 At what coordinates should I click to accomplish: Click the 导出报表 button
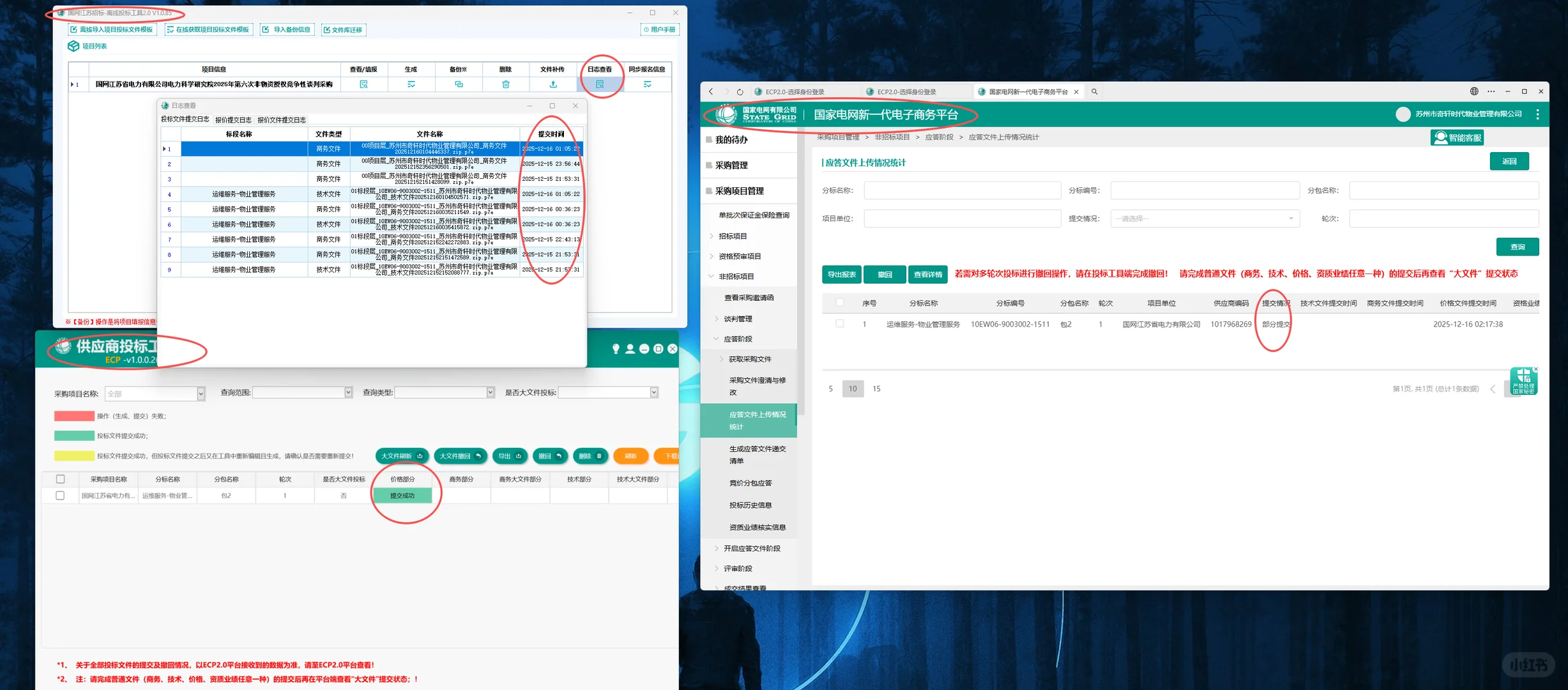click(x=841, y=275)
